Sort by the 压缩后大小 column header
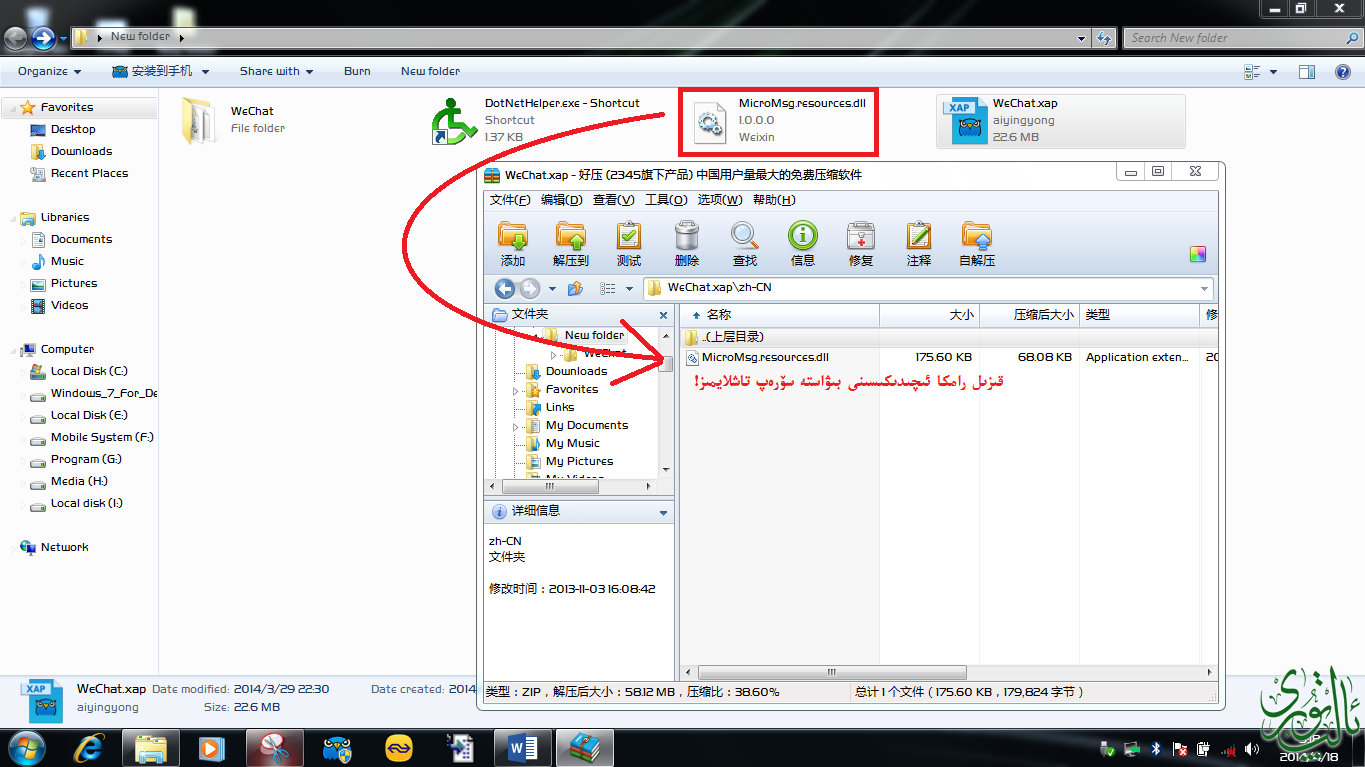Image resolution: width=1365 pixels, height=767 pixels. click(x=1029, y=315)
